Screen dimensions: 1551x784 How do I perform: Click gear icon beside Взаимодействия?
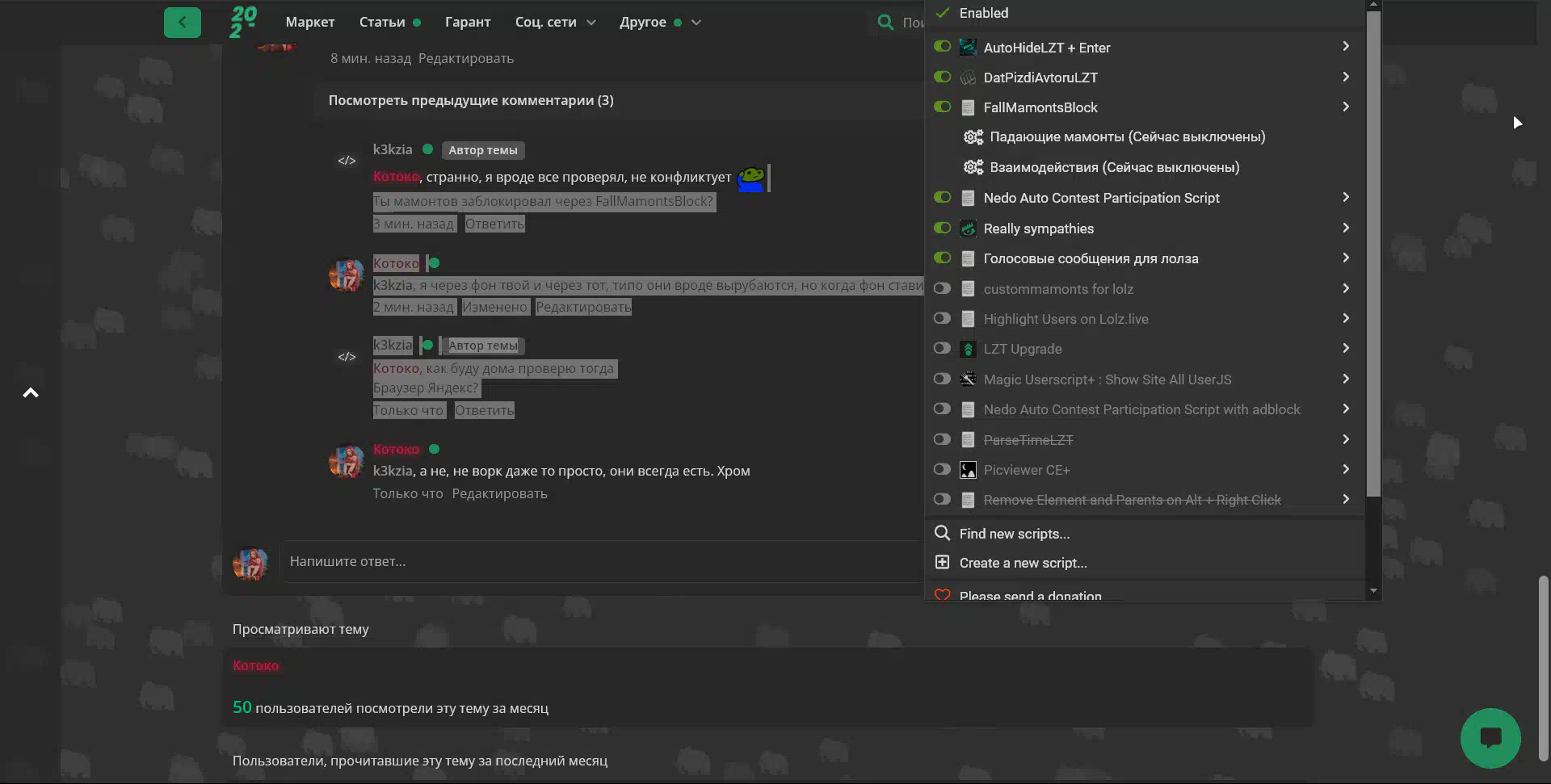pos(973,167)
